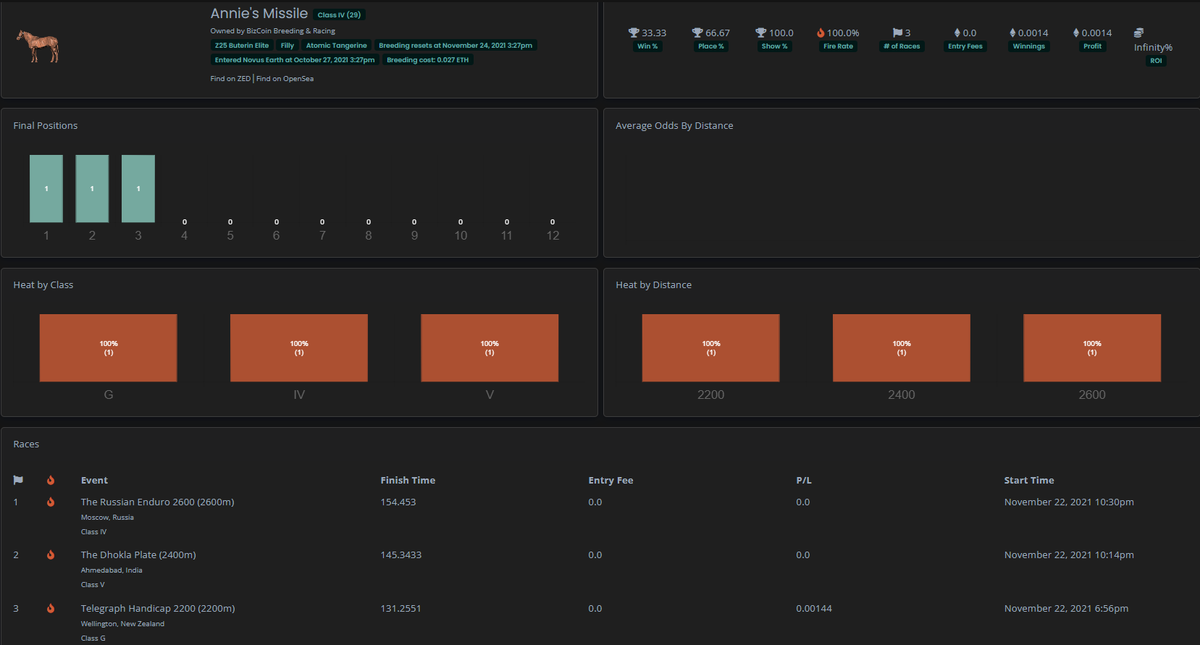Select the 100% heat cell for Class G
This screenshot has width=1200, height=645.
click(x=108, y=347)
